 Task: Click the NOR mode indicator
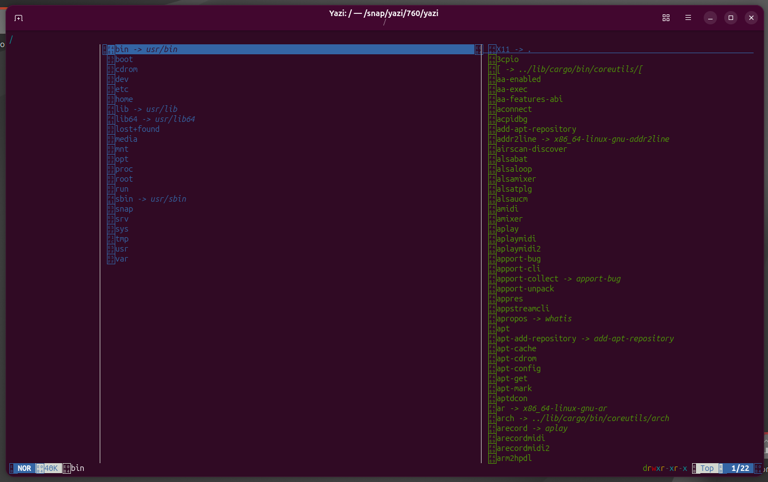[24, 468]
